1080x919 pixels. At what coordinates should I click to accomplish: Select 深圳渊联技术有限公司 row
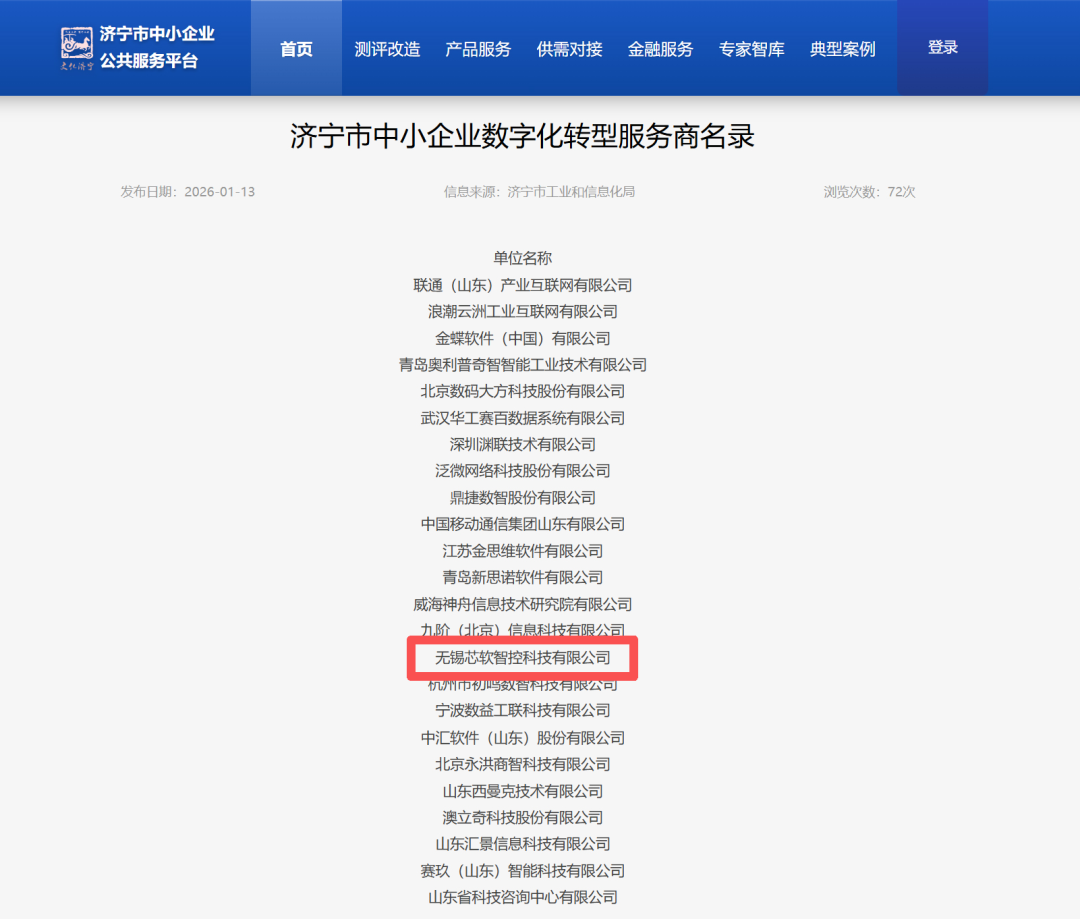coord(522,444)
